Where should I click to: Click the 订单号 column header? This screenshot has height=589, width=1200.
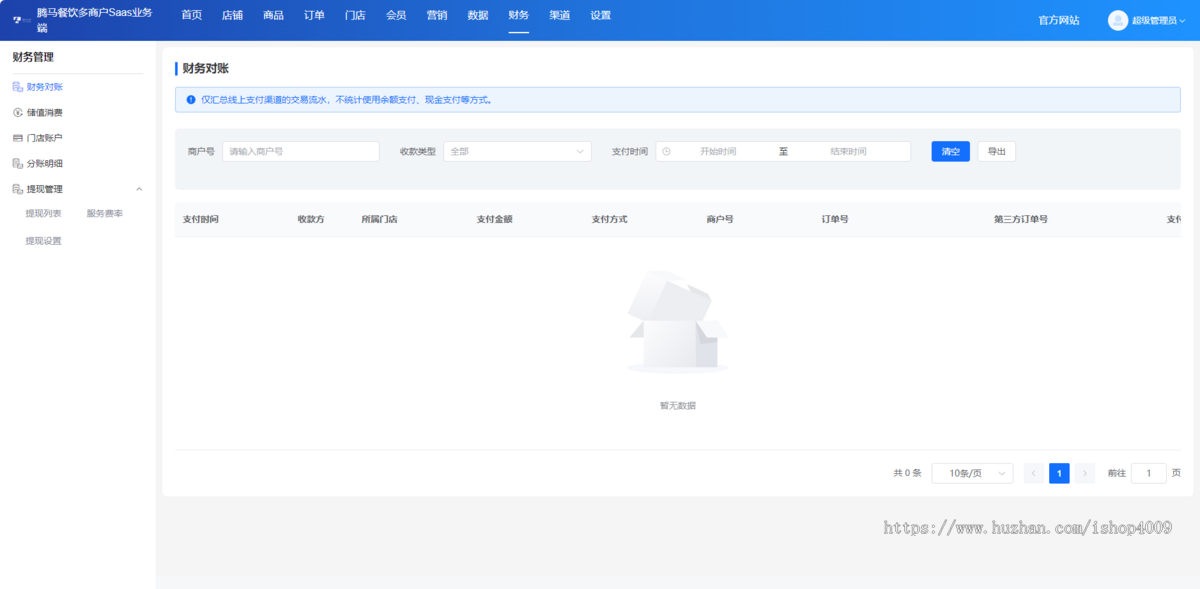pos(835,219)
